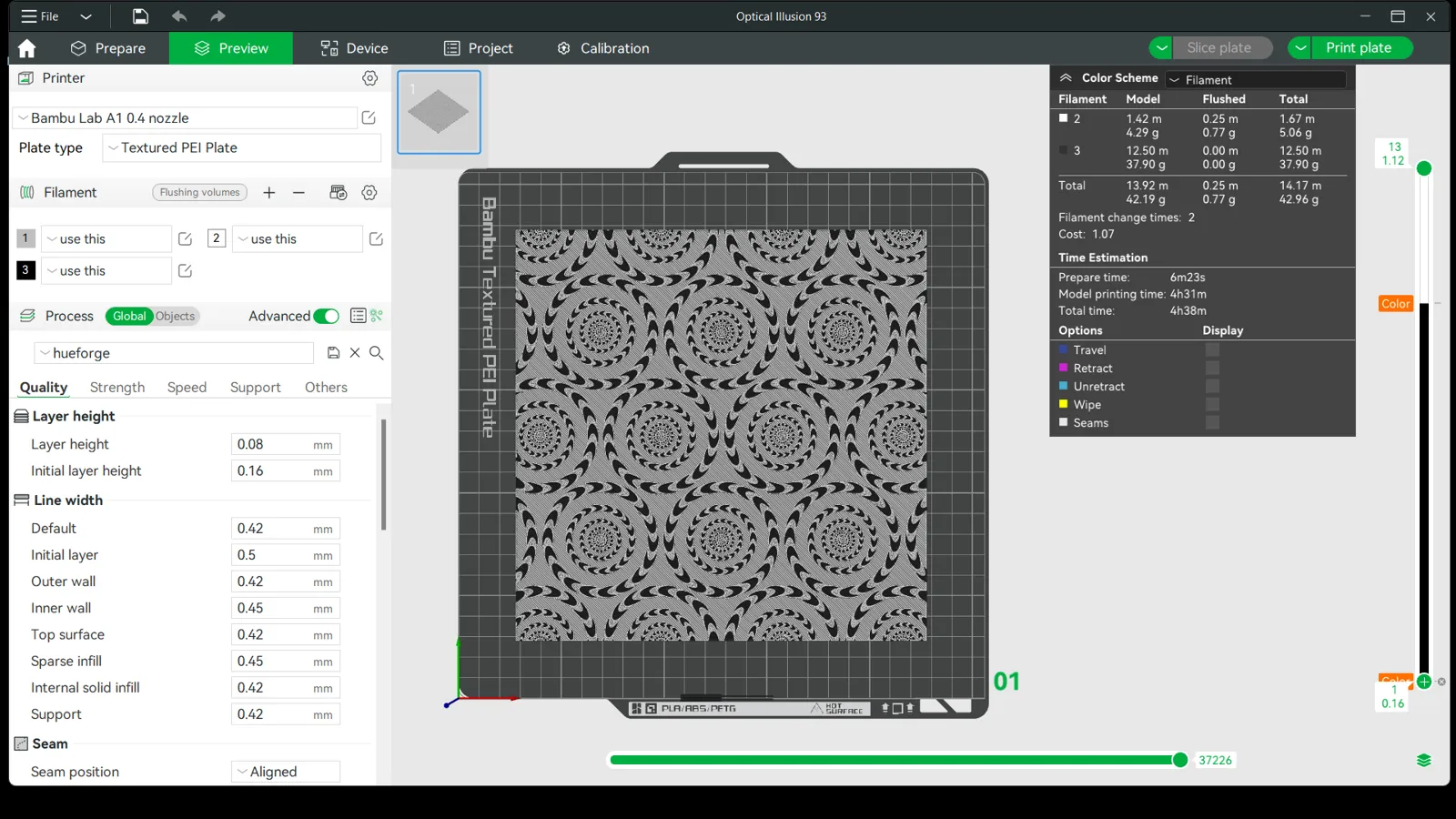
Task: Expand the Print plate dropdown arrow
Action: [1300, 47]
